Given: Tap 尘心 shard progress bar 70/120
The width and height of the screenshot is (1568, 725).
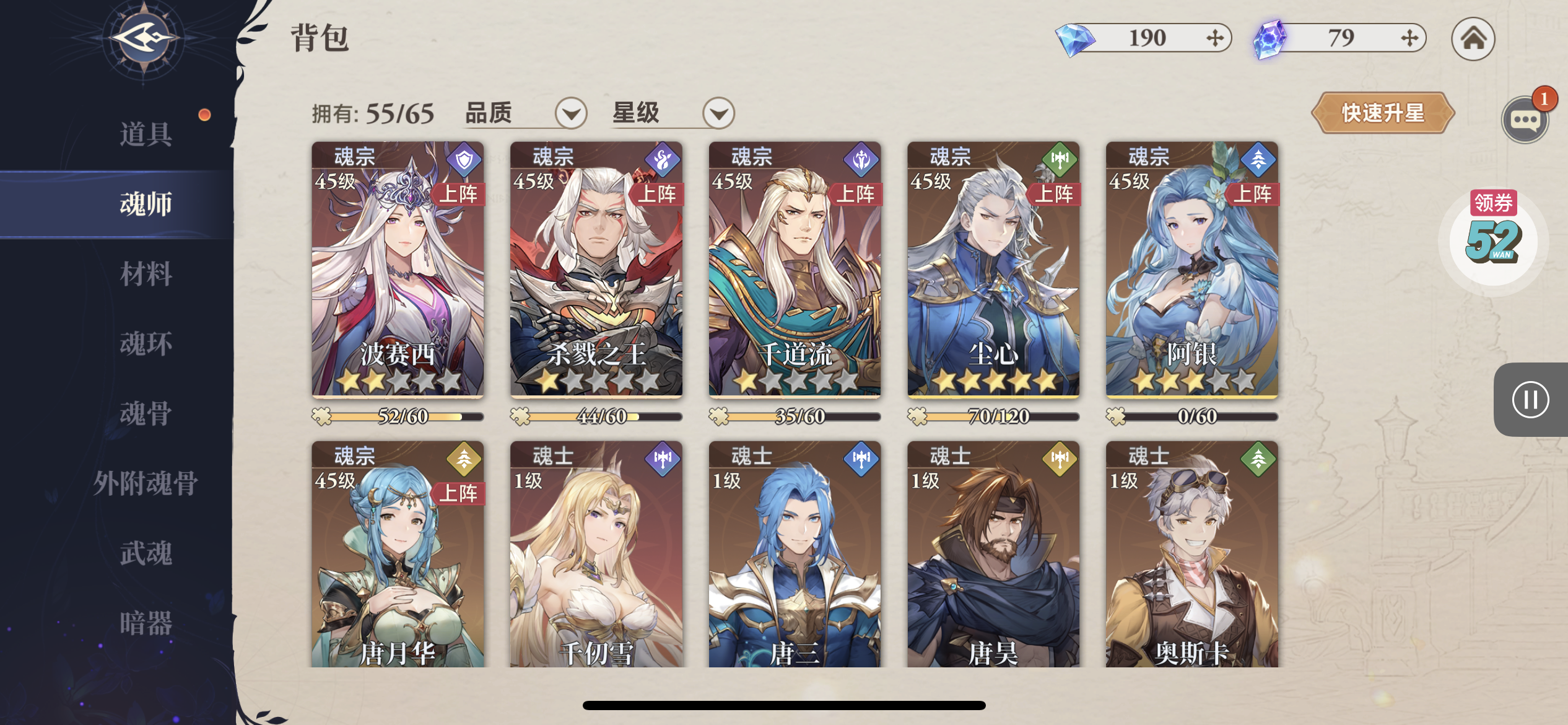Looking at the screenshot, I should click(x=993, y=416).
